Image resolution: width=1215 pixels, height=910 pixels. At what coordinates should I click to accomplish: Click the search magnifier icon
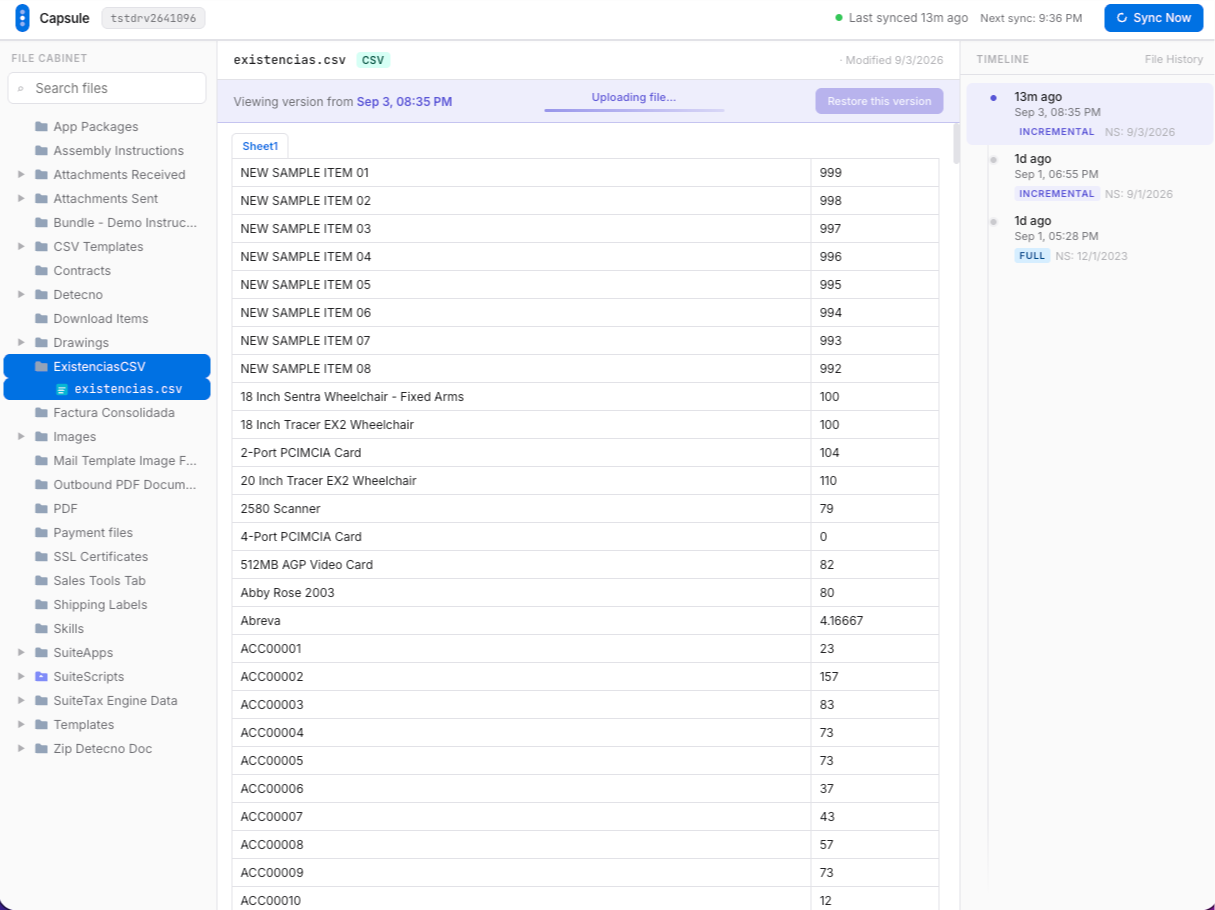pyautogui.click(x=21, y=89)
